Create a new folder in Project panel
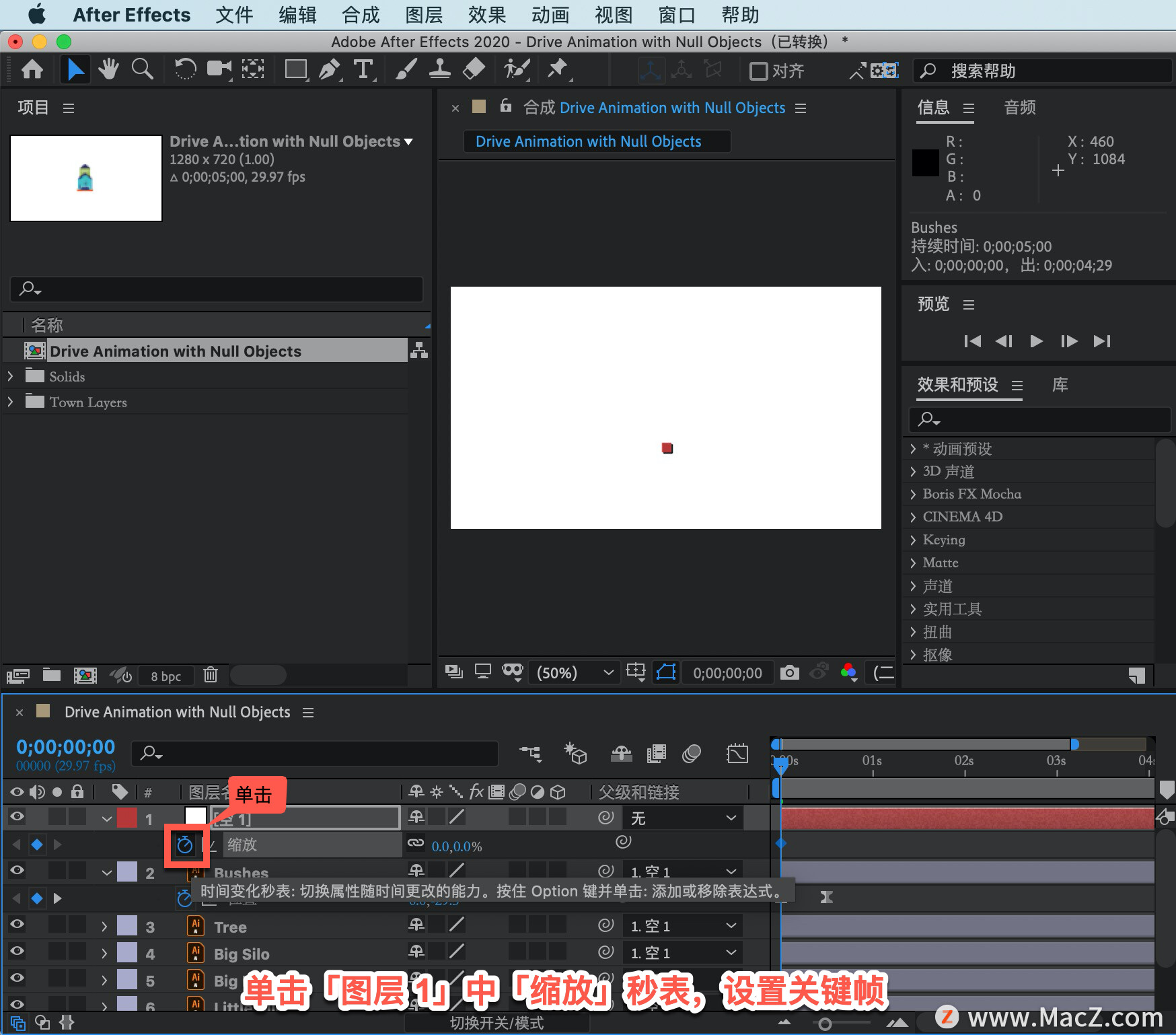This screenshot has width=1176, height=1035. pos(52,675)
